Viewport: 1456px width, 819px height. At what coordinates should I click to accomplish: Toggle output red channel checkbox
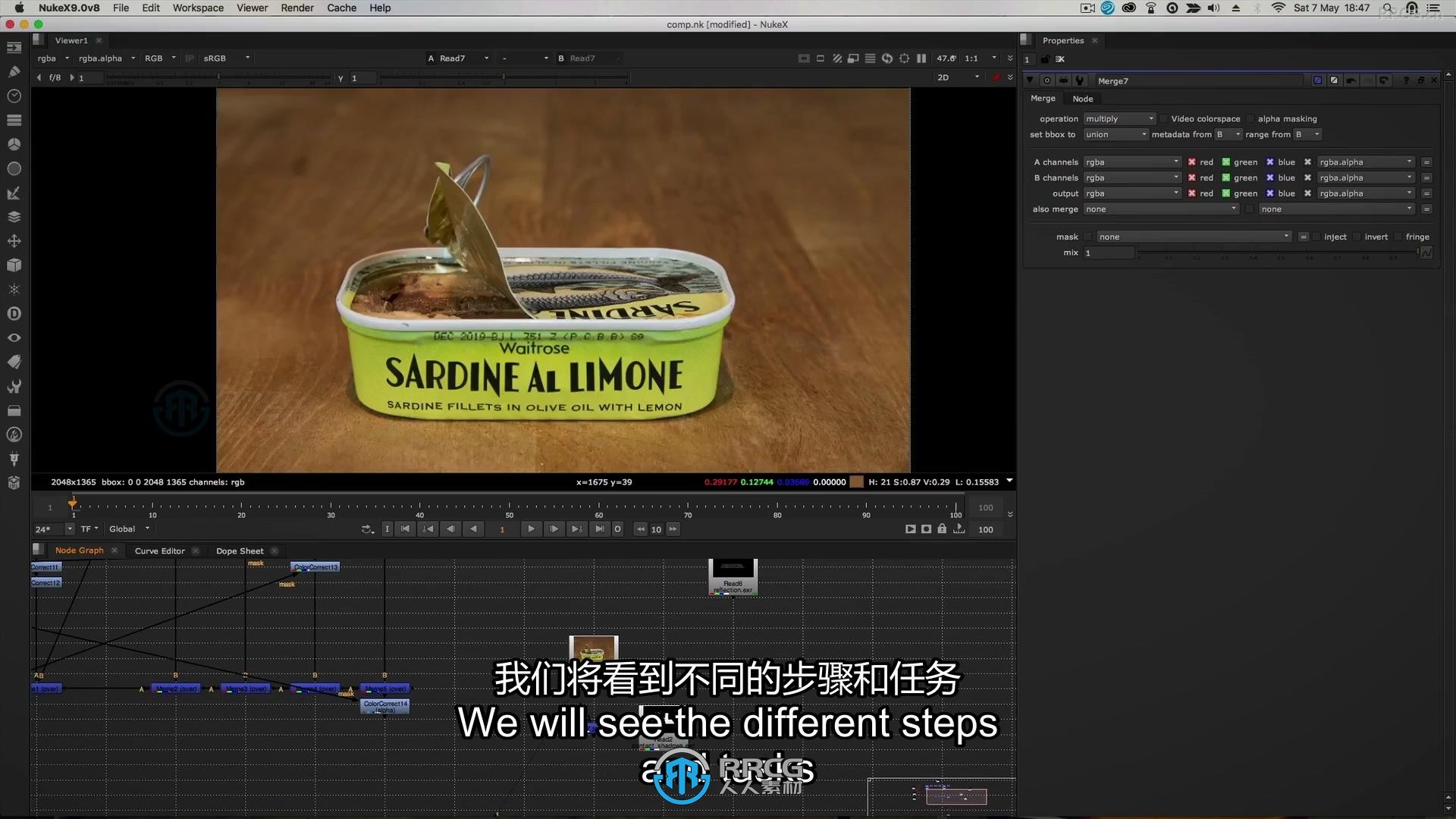[x=1192, y=193]
